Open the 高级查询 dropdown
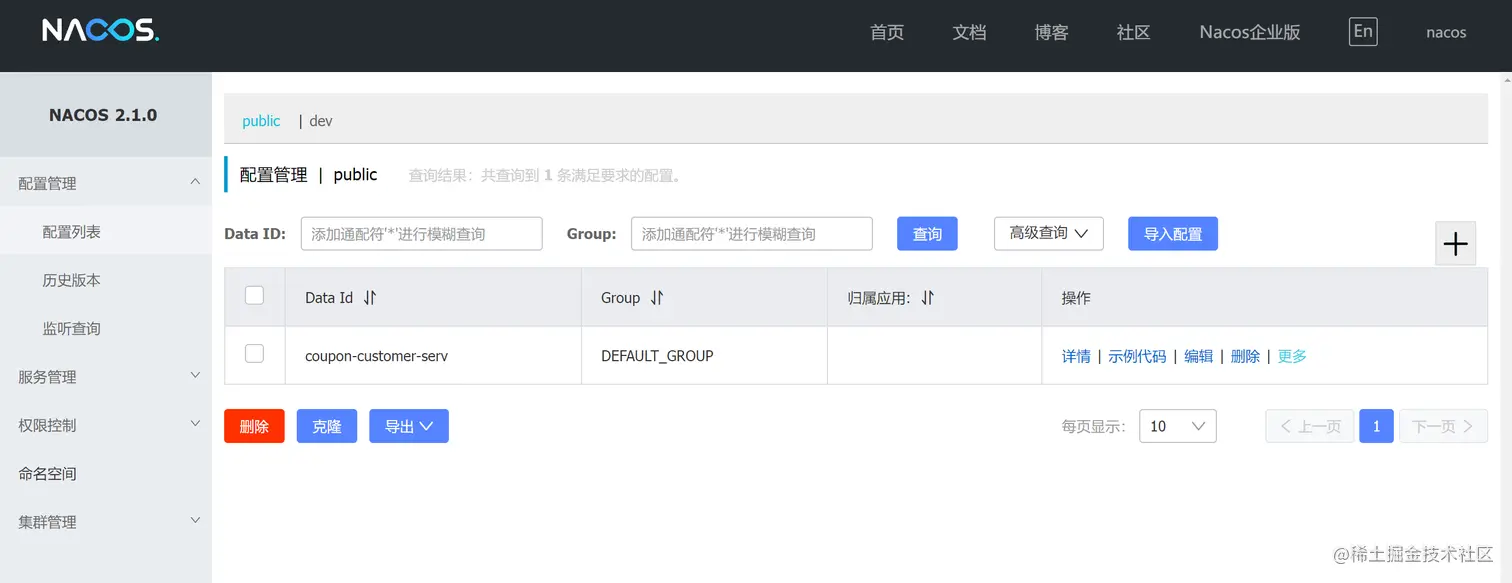The image size is (1512, 583). [x=1048, y=233]
